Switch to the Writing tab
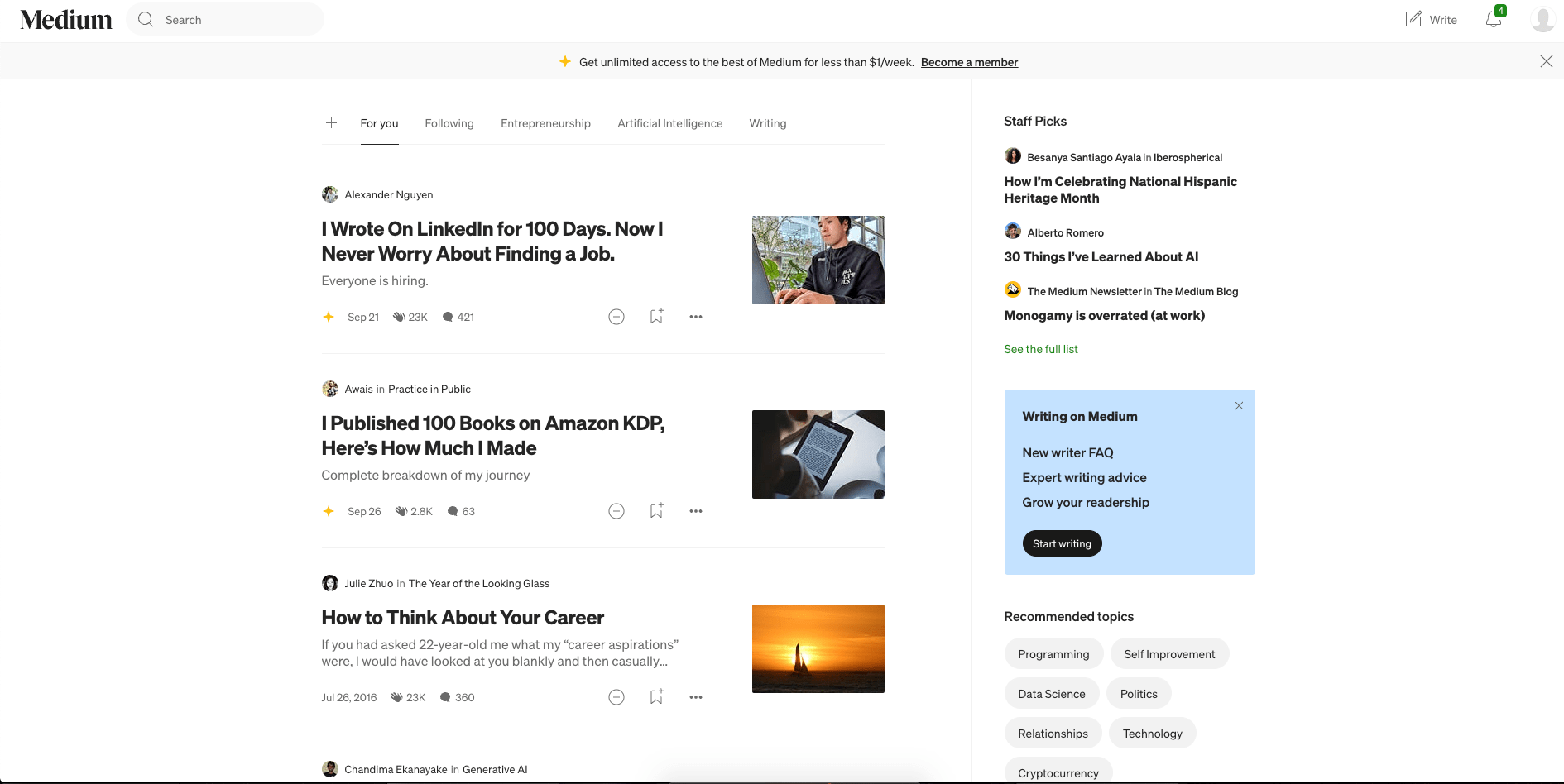Image resolution: width=1564 pixels, height=784 pixels. pyautogui.click(x=768, y=123)
